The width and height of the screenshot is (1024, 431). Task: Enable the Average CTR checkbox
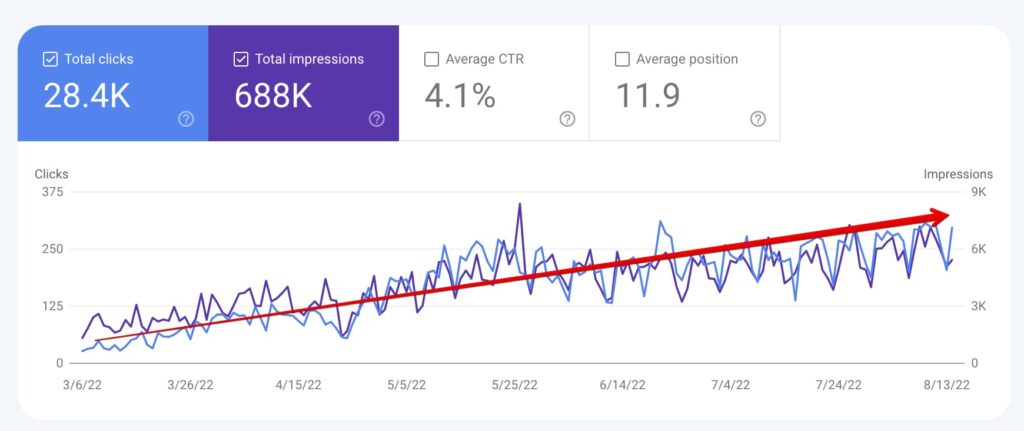[431, 59]
